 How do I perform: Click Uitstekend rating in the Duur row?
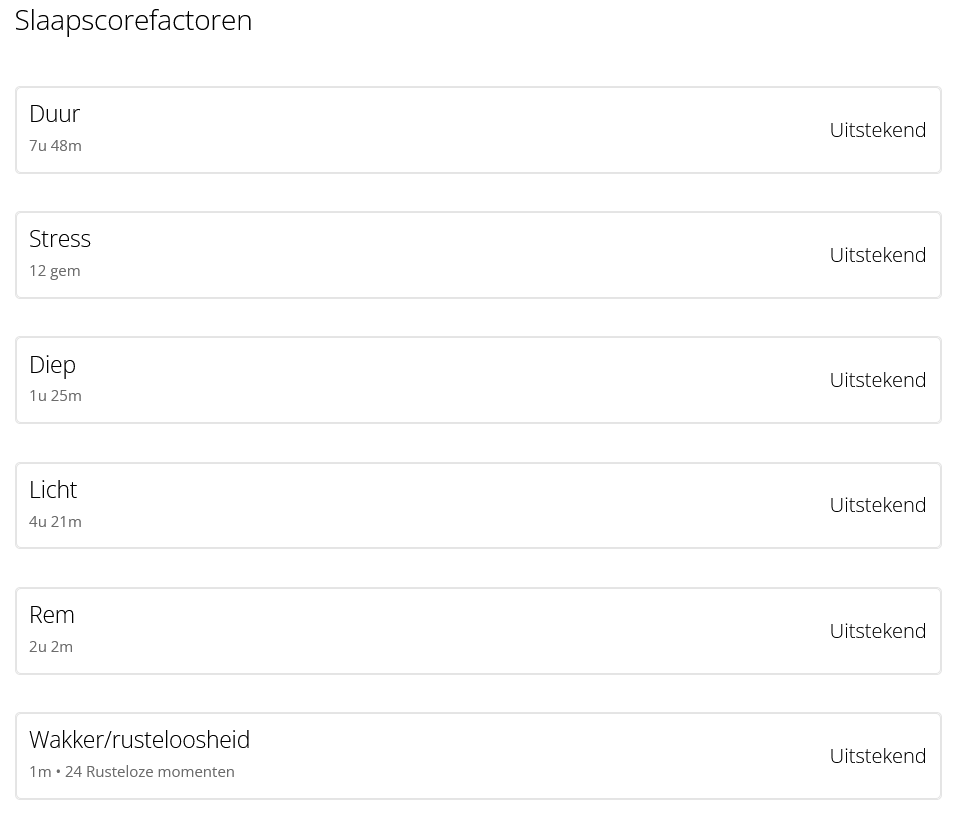click(x=877, y=130)
